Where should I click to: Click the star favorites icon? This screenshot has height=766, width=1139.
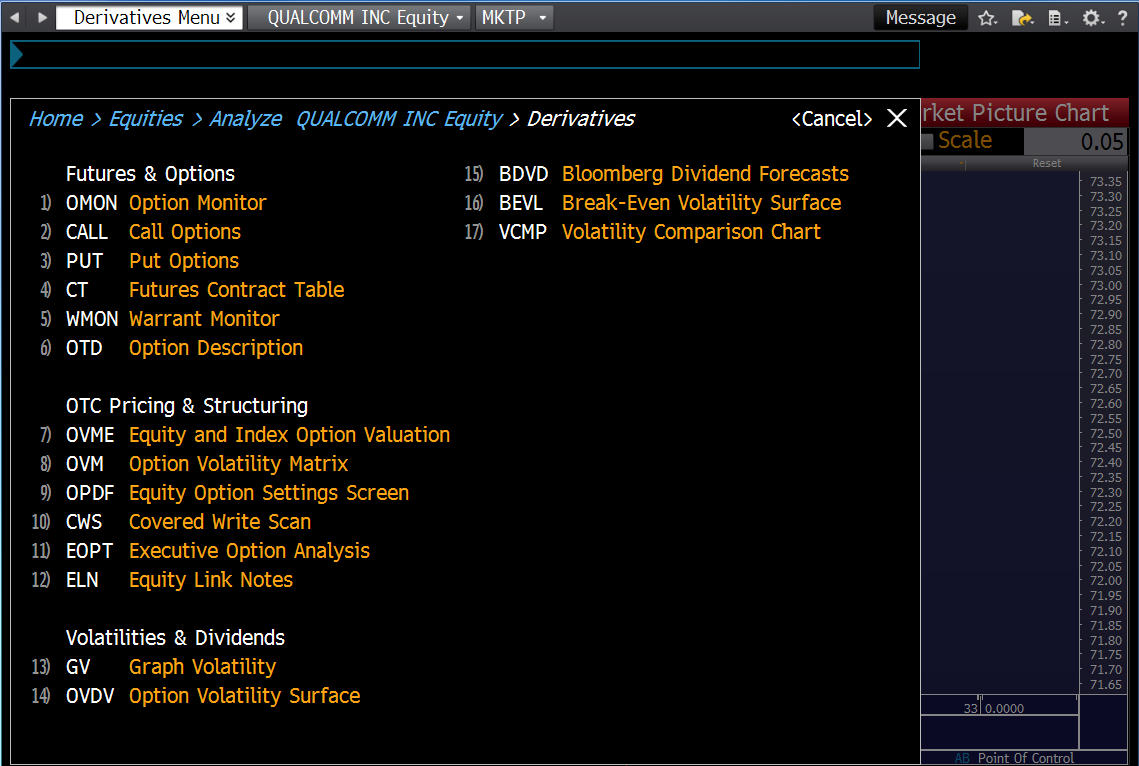(986, 18)
